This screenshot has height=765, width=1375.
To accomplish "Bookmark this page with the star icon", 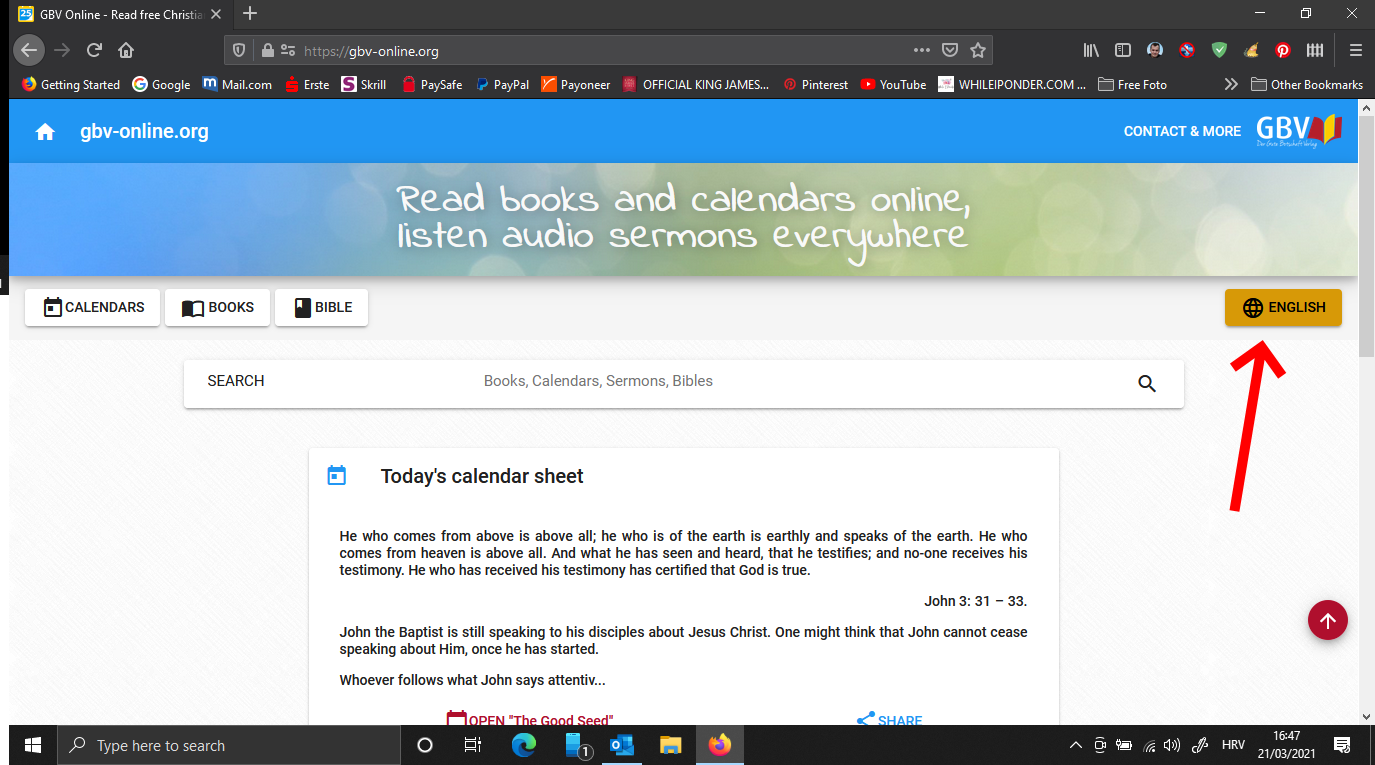I will pyautogui.click(x=978, y=50).
